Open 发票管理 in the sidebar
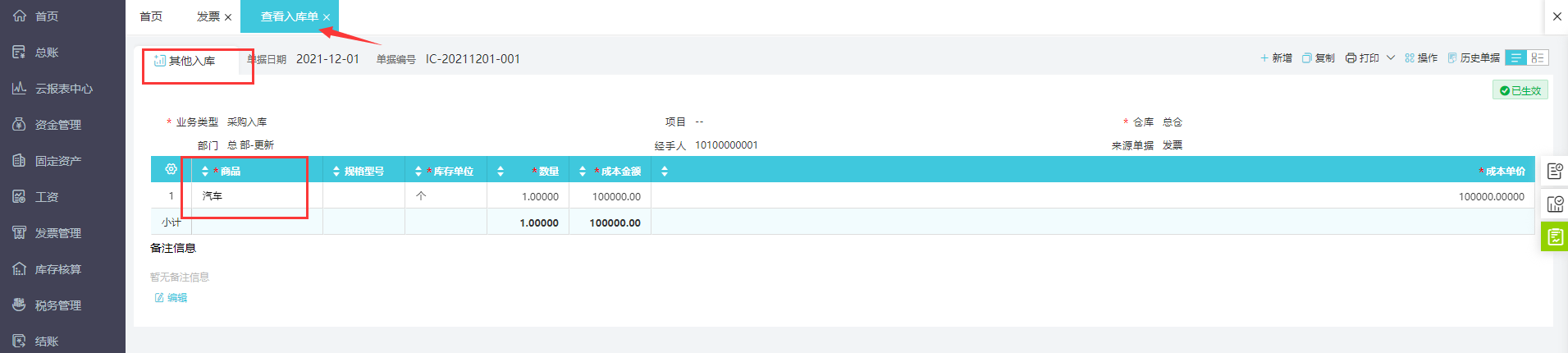Screen dimensions: 1568x353 click(x=57, y=233)
